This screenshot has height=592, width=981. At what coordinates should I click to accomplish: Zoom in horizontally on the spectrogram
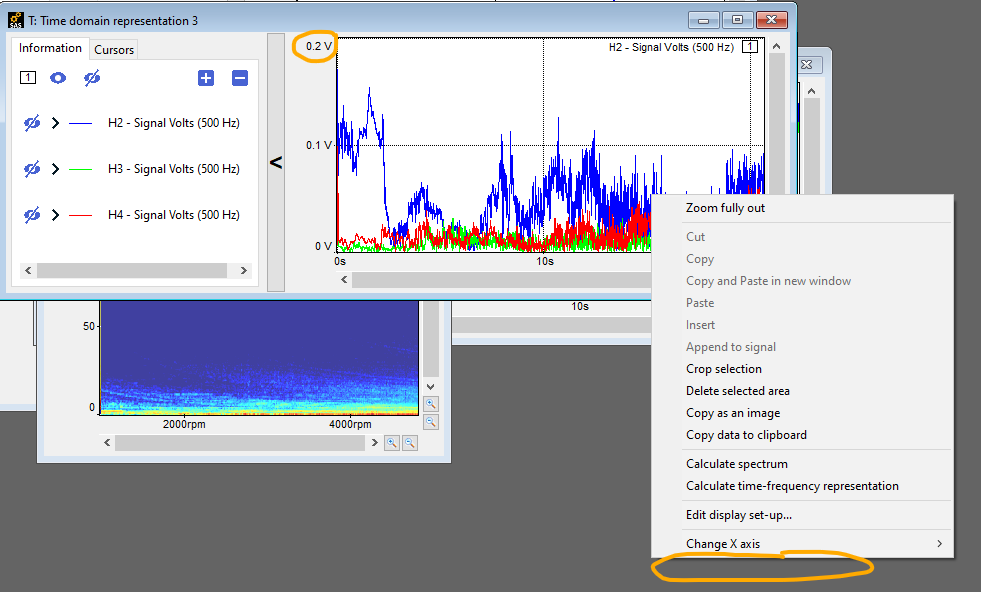click(x=392, y=443)
